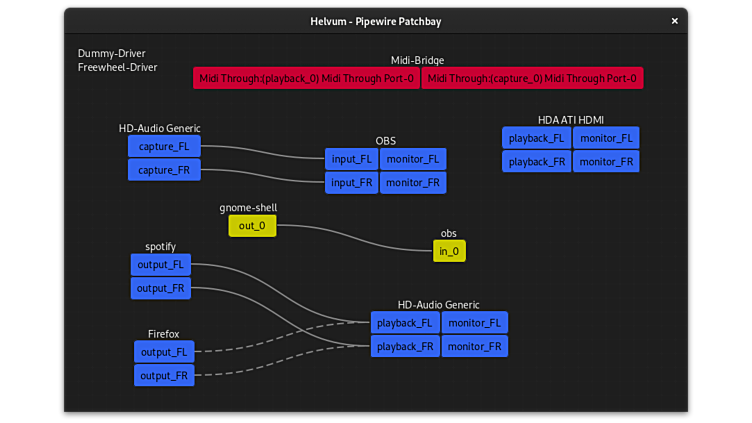The width and height of the screenshot is (752, 423).
Task: Click the red Midi Through playback_0 port
Action: coord(306,78)
